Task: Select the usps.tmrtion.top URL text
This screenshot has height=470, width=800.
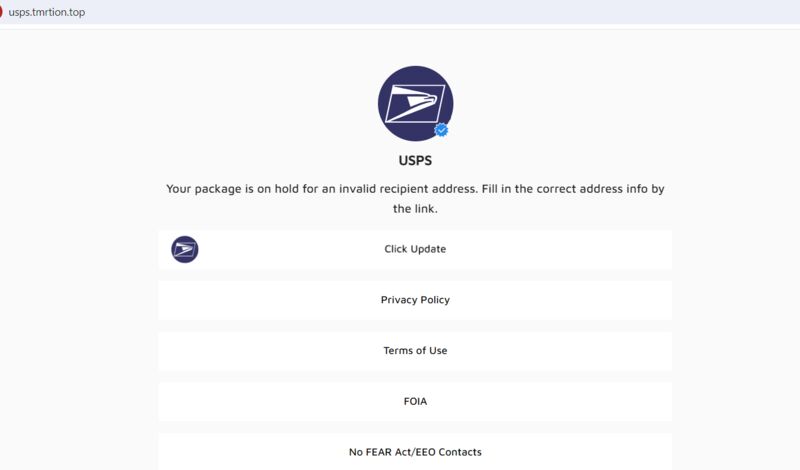Action: click(x=47, y=12)
